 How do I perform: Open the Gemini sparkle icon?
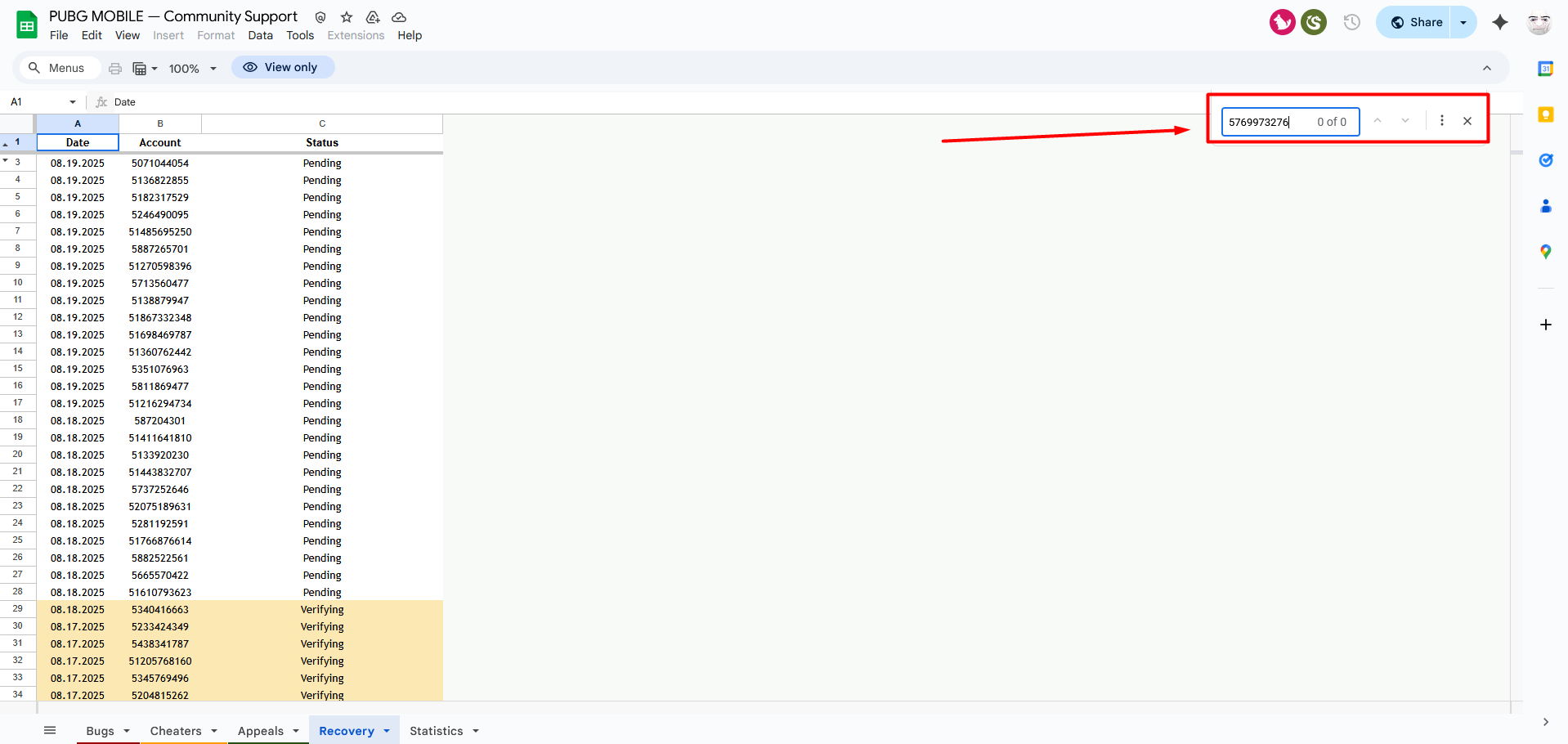[x=1499, y=22]
